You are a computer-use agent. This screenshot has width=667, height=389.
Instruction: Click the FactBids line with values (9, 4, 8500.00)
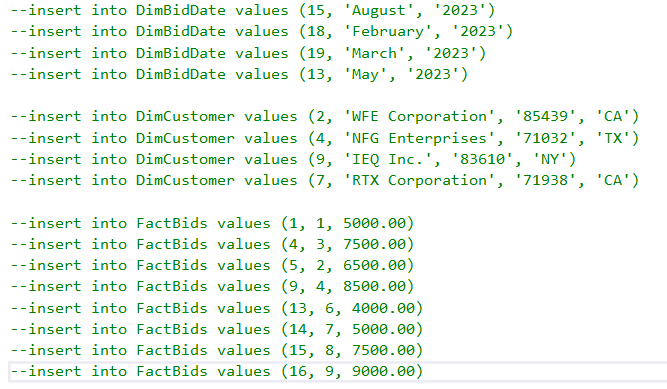coord(212,286)
